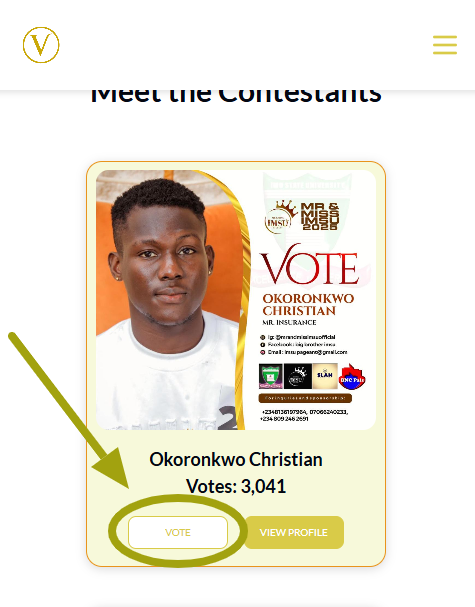The image size is (475, 607).
Task: Click the MR. INSURANCE title on poster
Action: 289,322
